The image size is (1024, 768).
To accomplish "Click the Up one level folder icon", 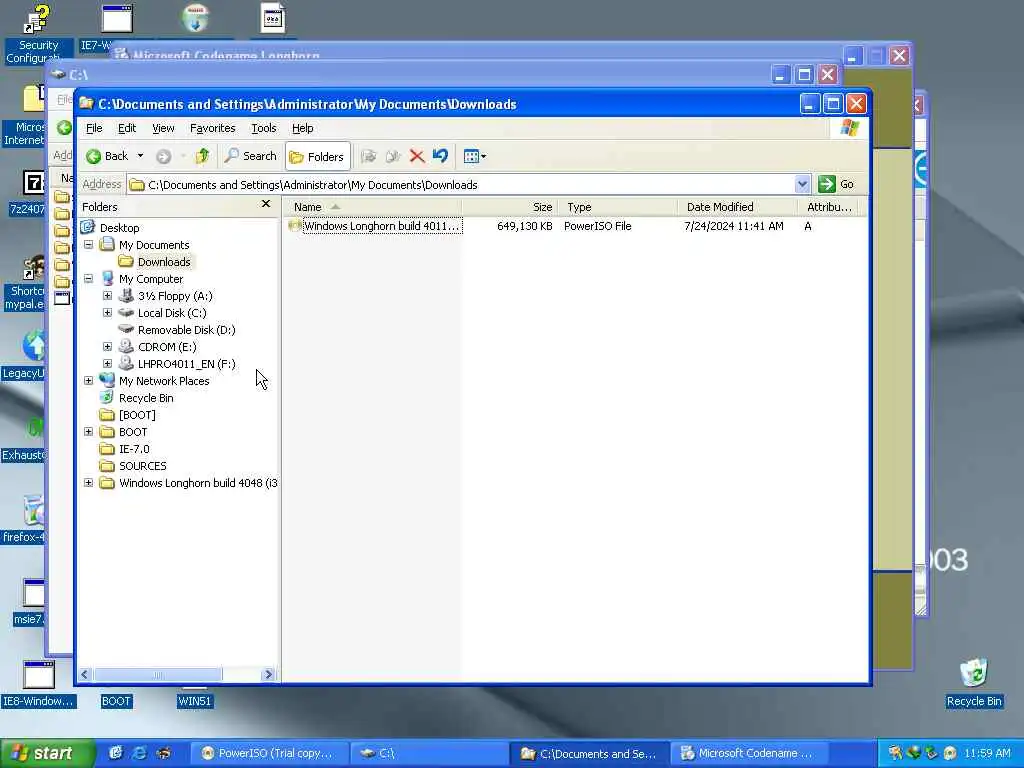I will 202,156.
